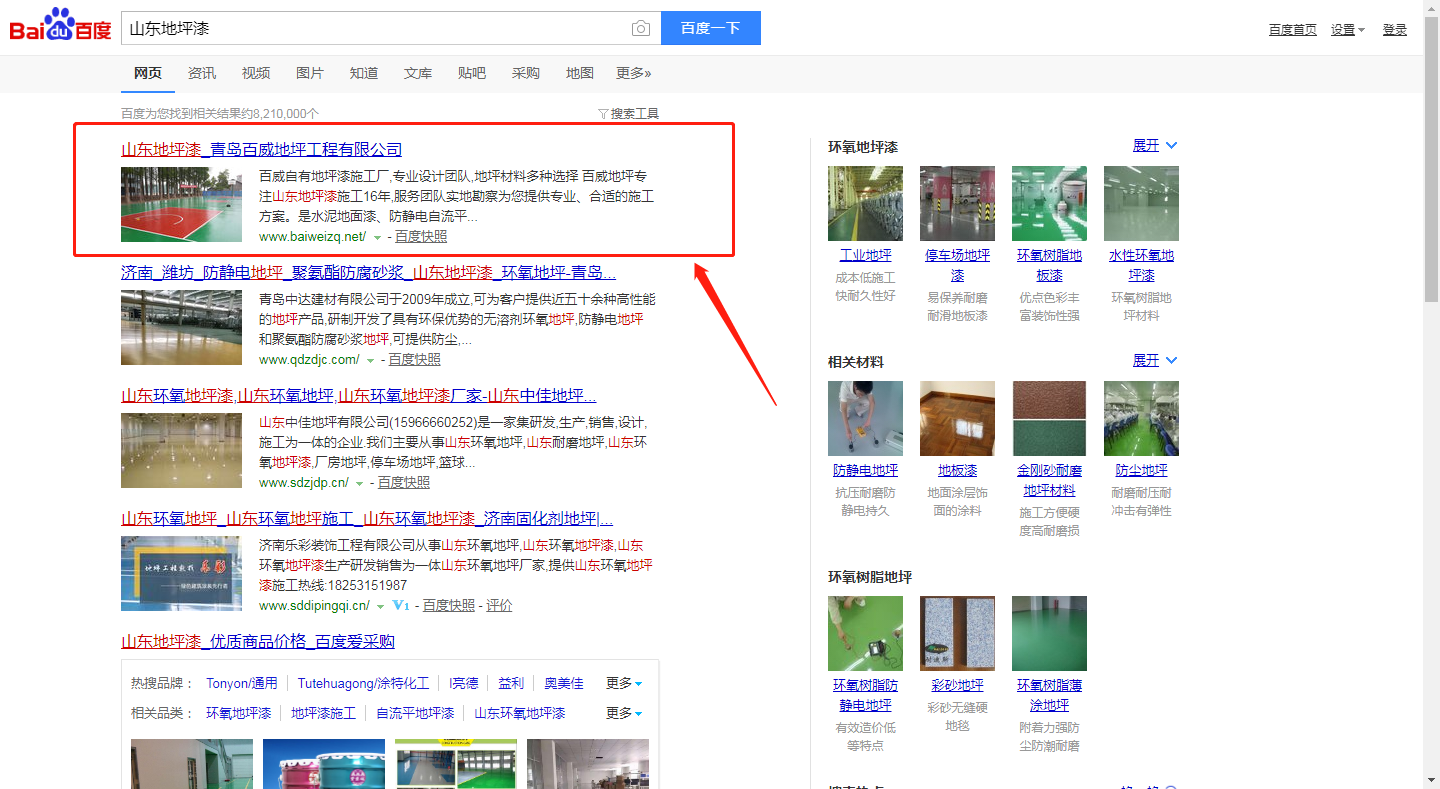Select 奥美佳 brand link
Screen dimensions: 1440x789
pos(564,684)
